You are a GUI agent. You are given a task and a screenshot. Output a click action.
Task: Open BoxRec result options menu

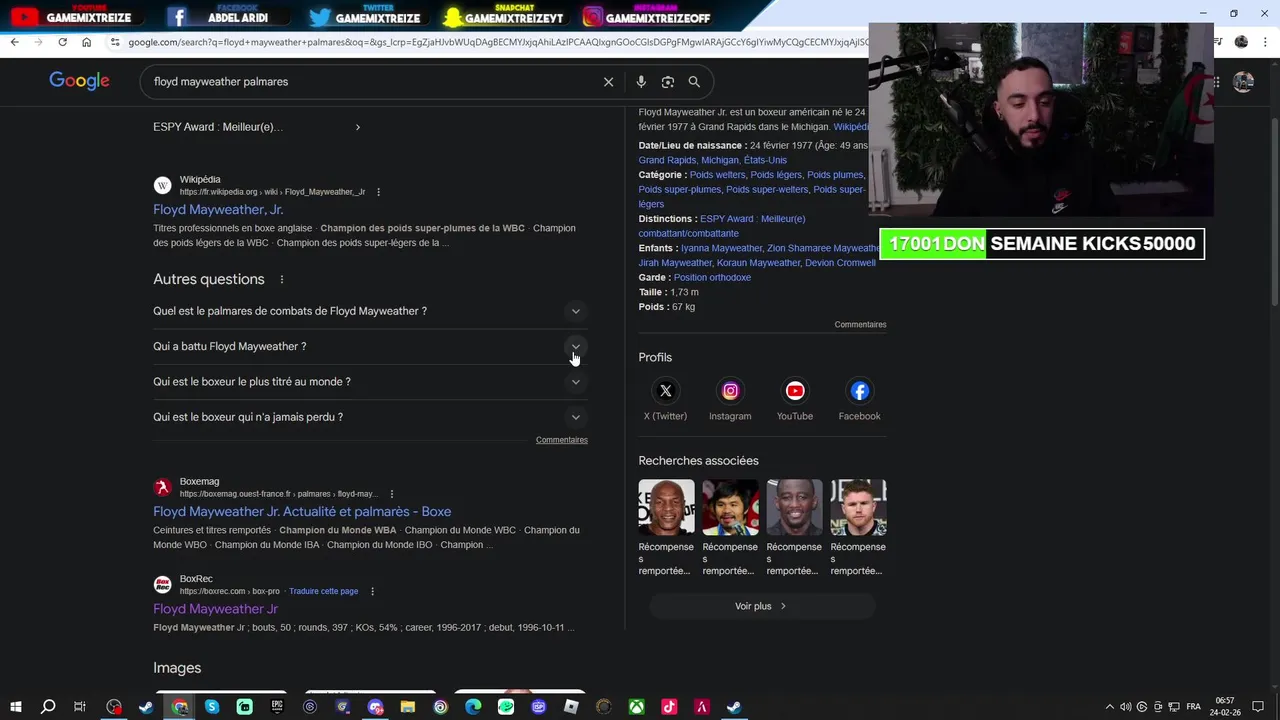[x=372, y=591]
